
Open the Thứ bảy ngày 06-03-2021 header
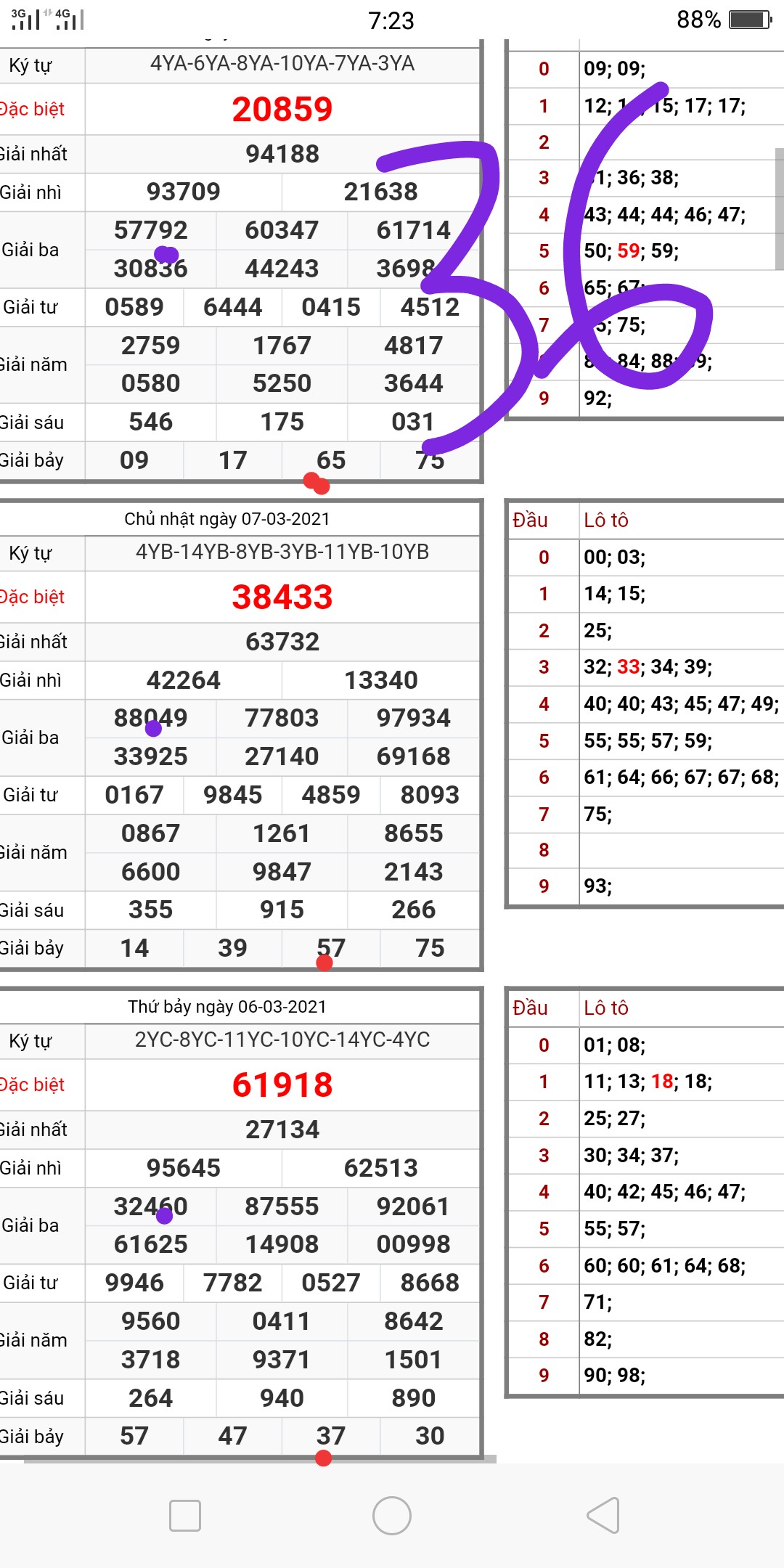point(226,1007)
